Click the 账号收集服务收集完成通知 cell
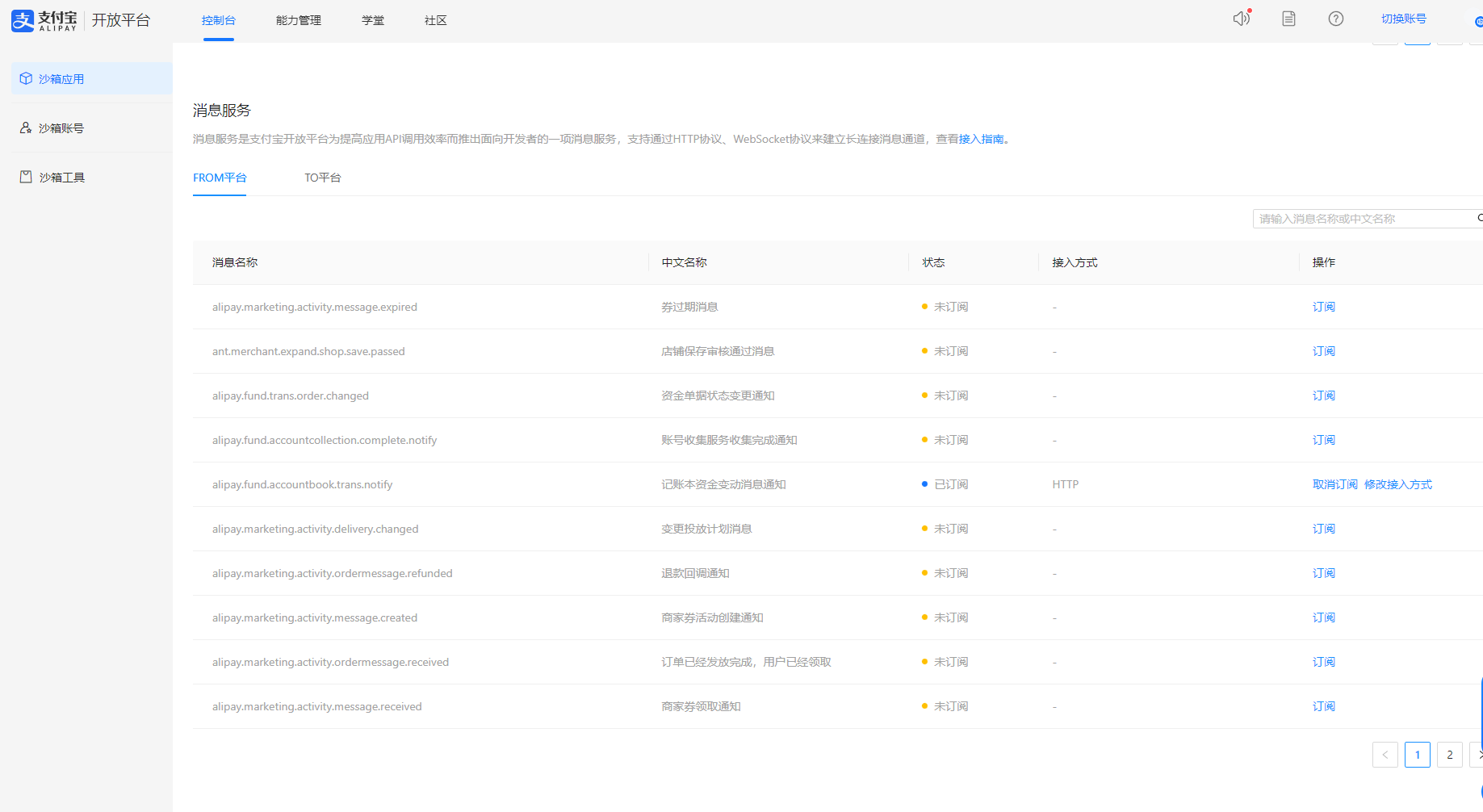 tap(730, 440)
